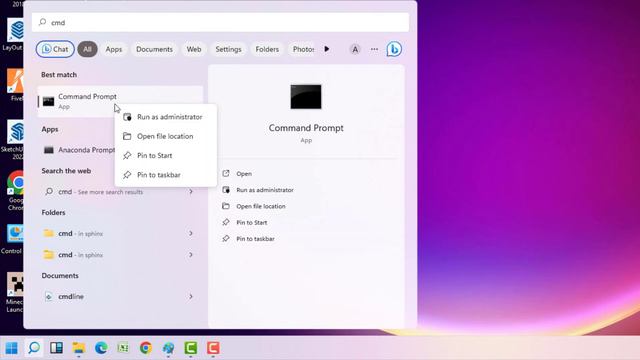Open File Explorer from the taskbar

(79, 348)
